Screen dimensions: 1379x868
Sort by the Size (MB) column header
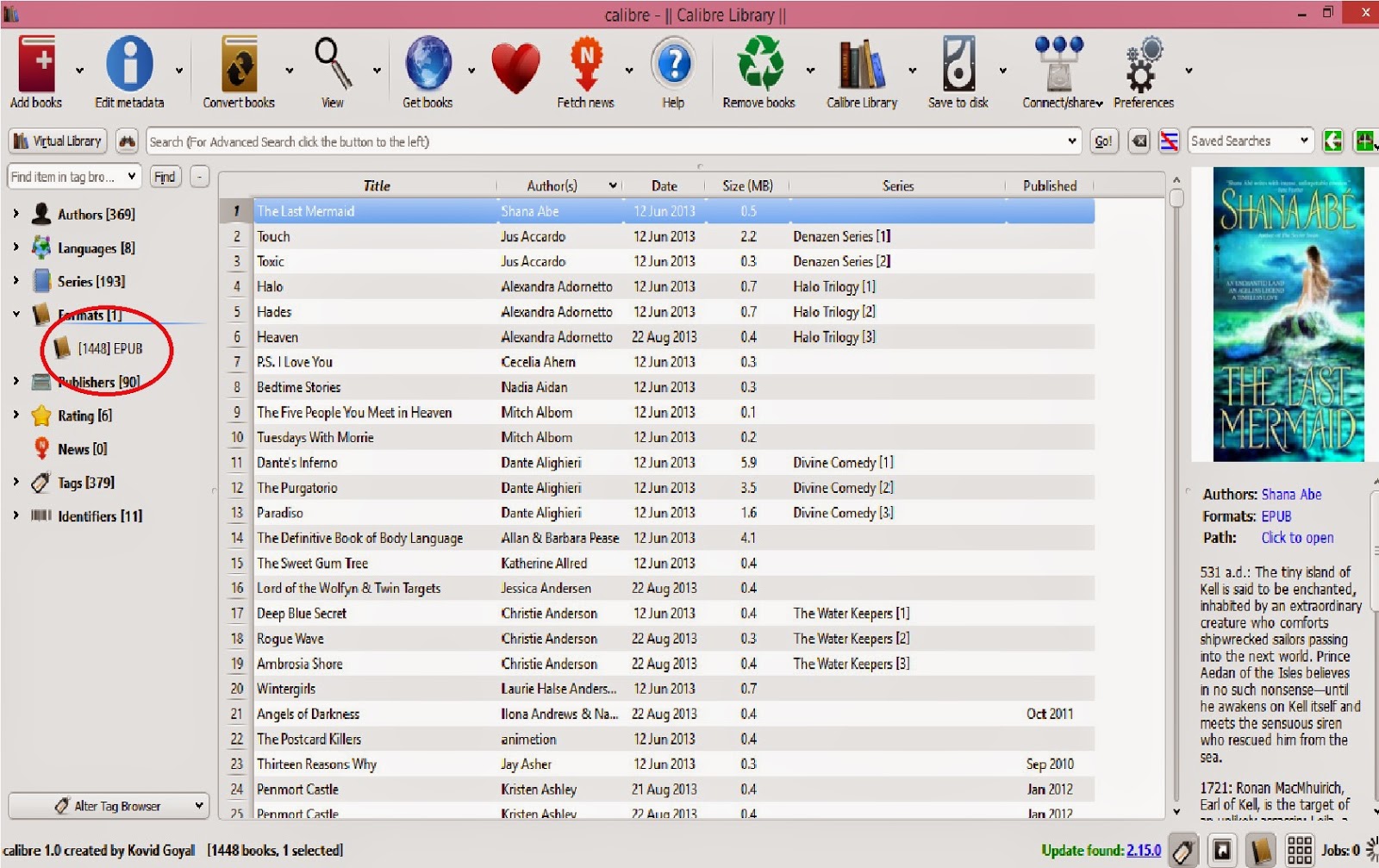[747, 186]
